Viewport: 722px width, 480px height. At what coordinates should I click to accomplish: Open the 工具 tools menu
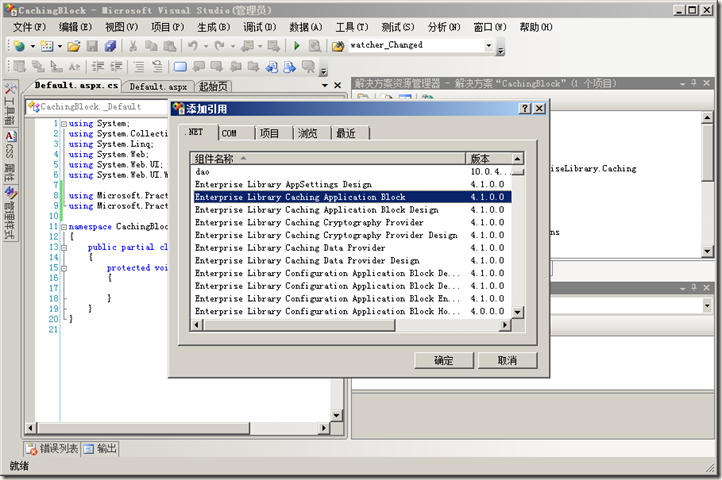pos(352,27)
